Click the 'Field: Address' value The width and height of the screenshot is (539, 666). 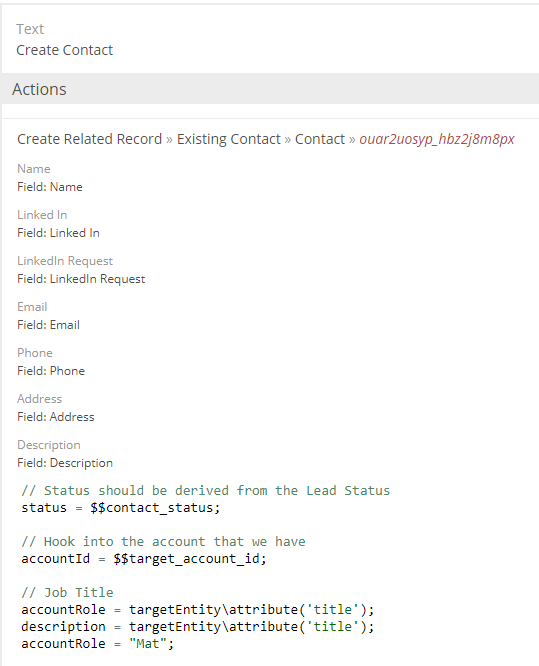click(x=56, y=417)
